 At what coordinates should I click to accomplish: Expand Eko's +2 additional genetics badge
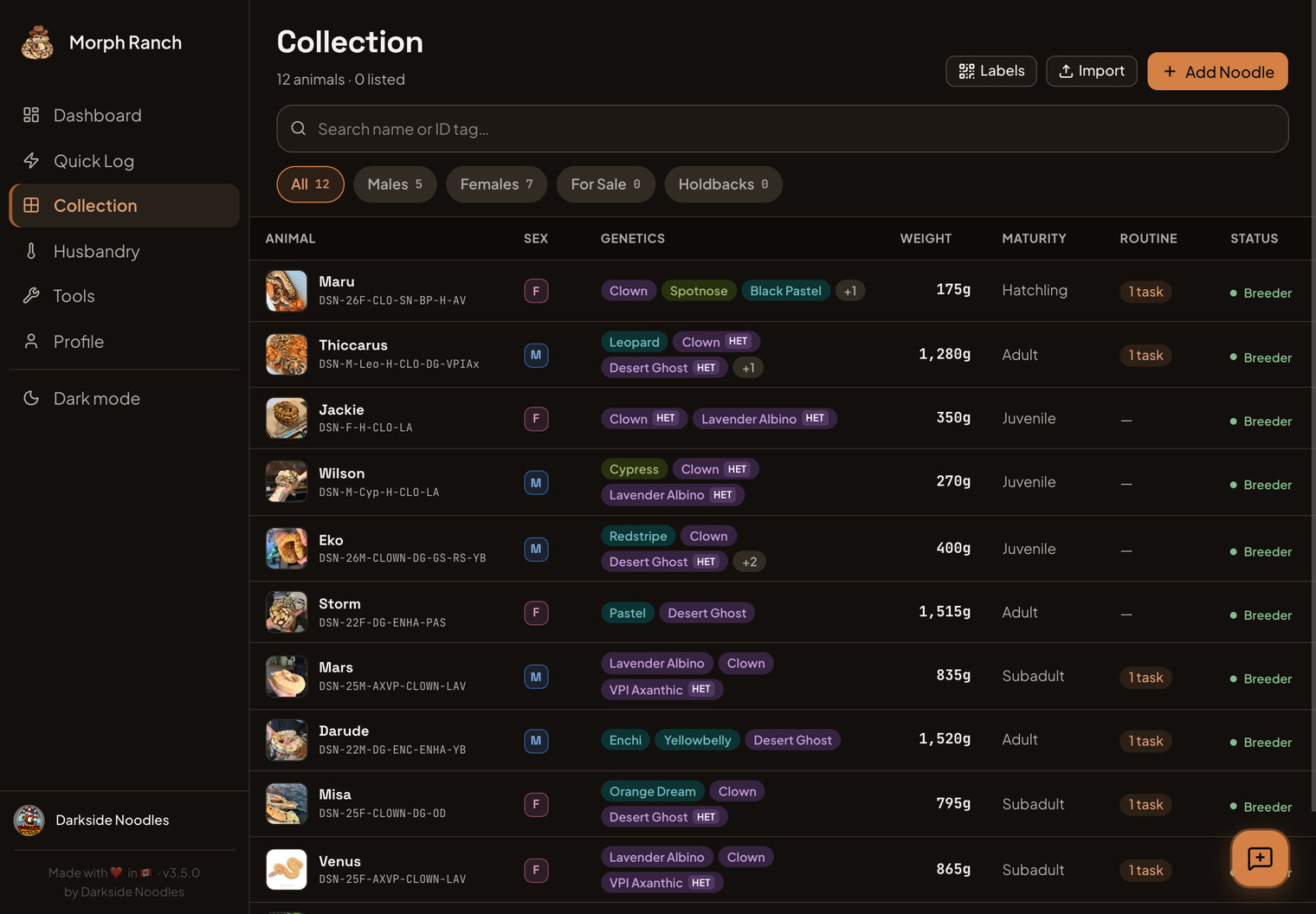[x=749, y=562]
